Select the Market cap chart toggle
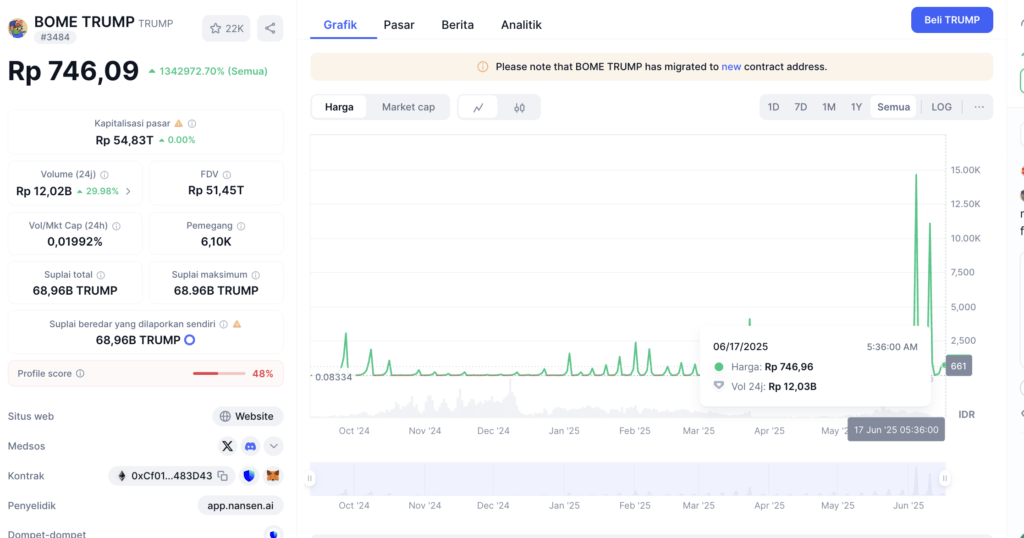Image resolution: width=1024 pixels, height=538 pixels. pos(408,107)
